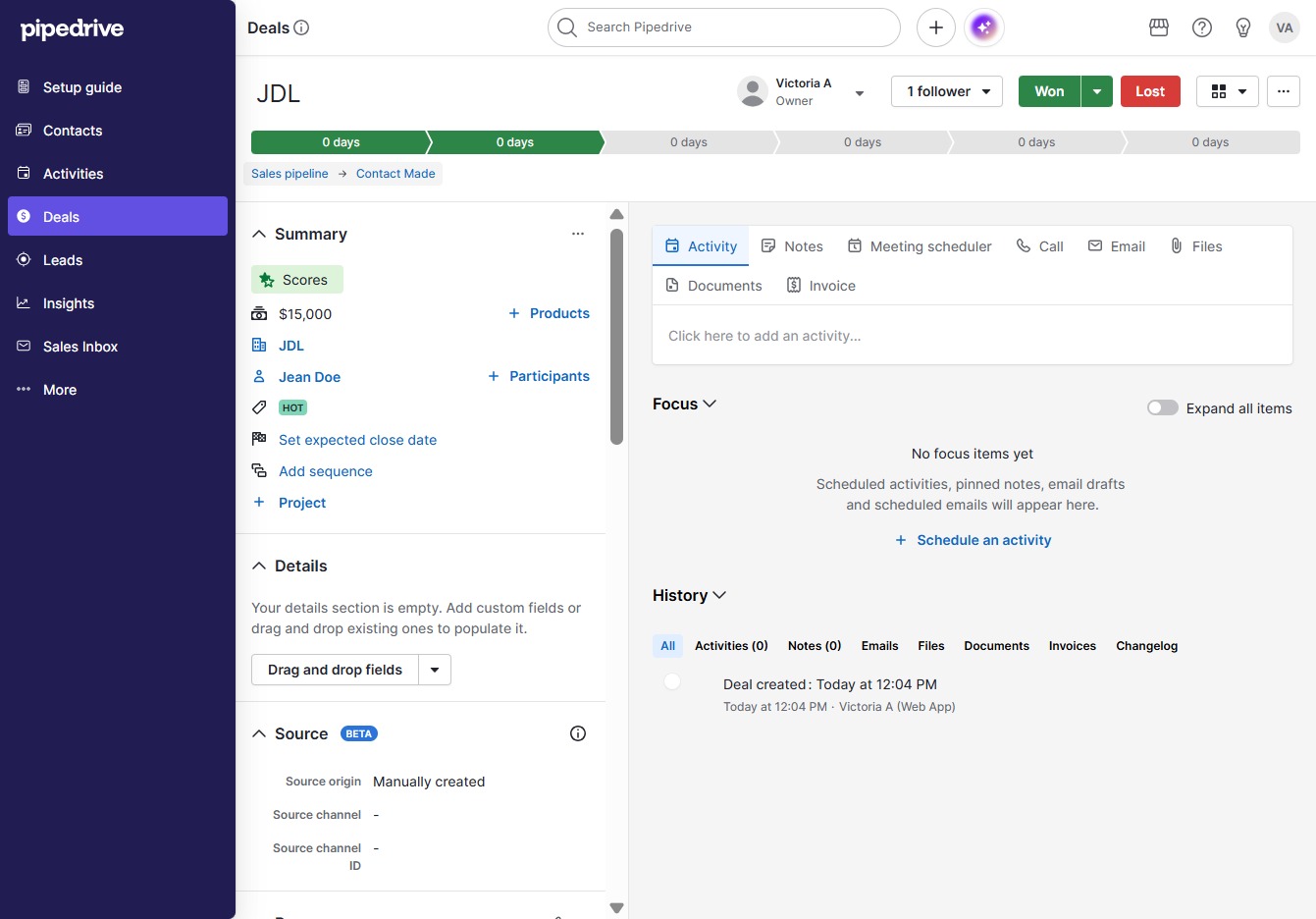Switch to the Files tab
This screenshot has width=1316, height=919.
1196,246
